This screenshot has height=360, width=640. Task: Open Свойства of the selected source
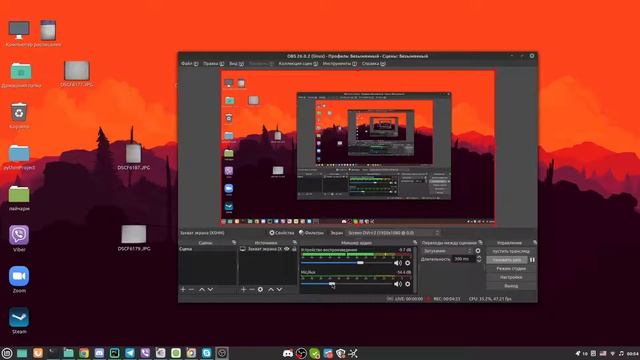(x=282, y=233)
